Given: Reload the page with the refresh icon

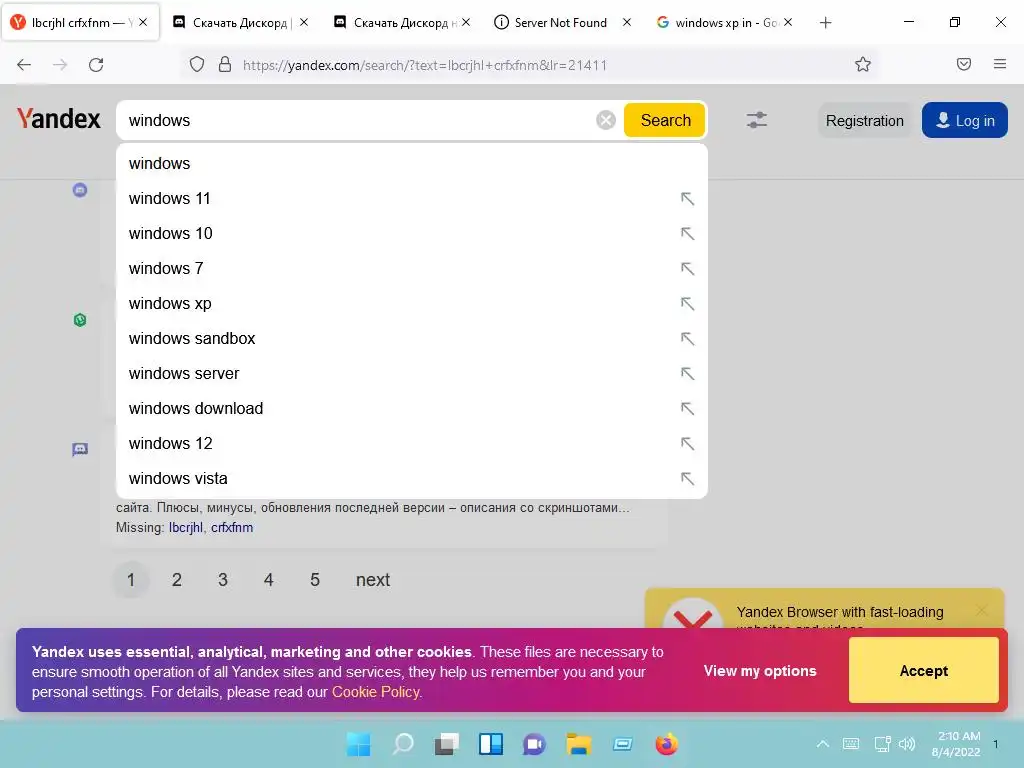Looking at the screenshot, I should click(x=96, y=65).
